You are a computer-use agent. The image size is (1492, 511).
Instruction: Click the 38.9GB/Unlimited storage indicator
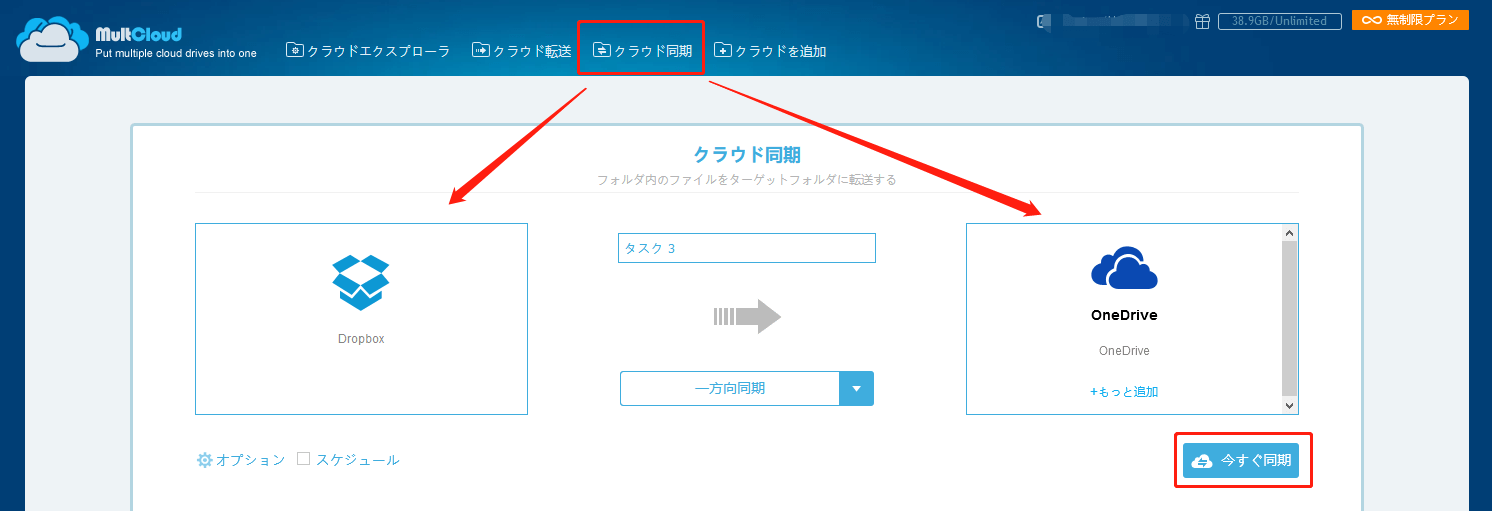pos(1279,20)
